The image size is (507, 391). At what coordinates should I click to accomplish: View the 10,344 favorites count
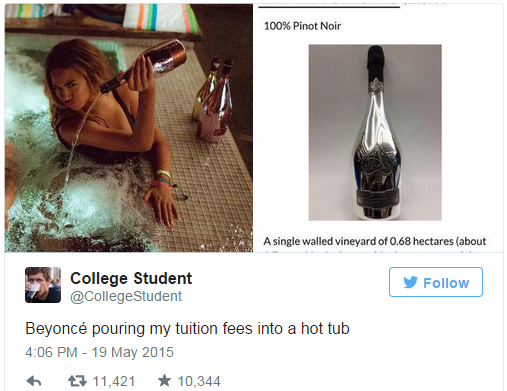click(x=199, y=381)
